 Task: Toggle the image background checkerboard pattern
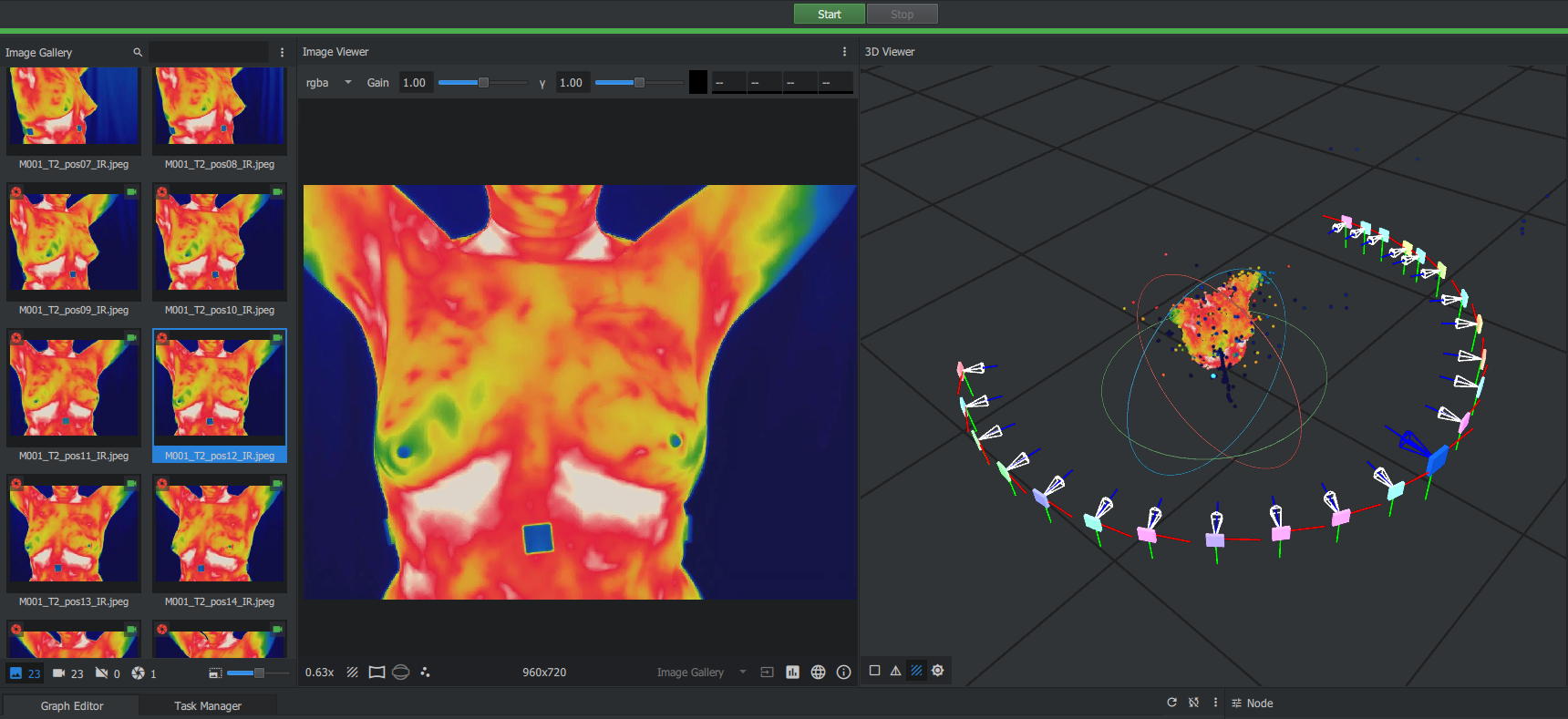tap(352, 673)
